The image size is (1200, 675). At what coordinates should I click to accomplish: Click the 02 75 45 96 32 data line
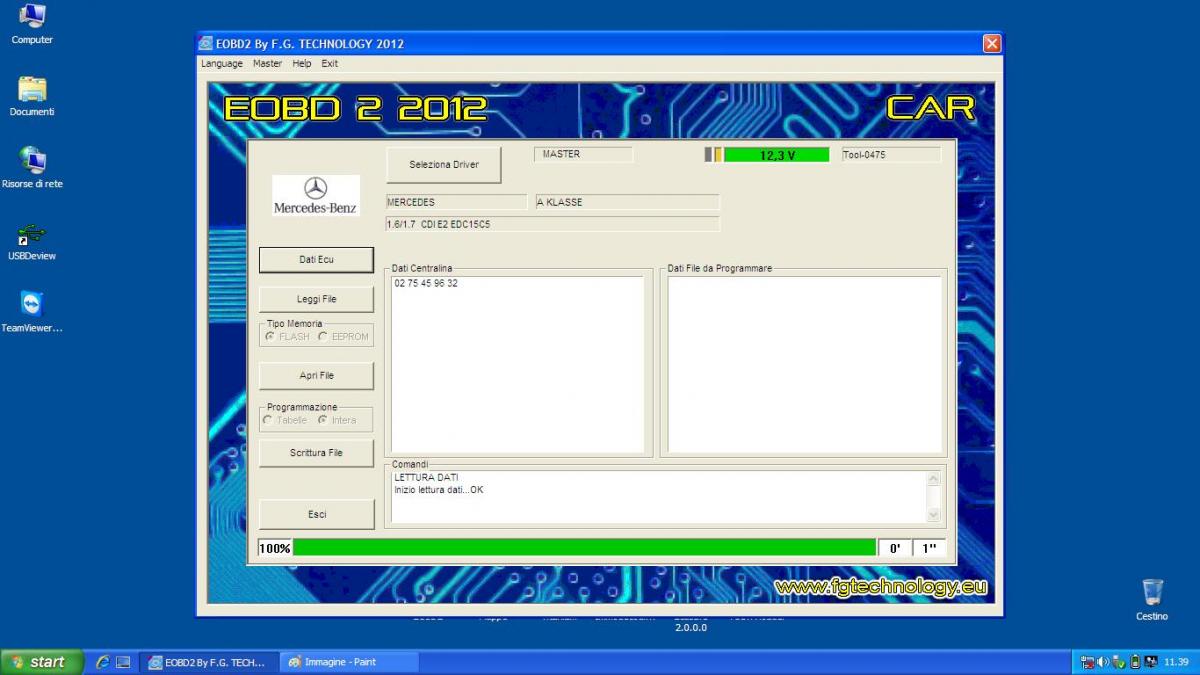[426, 284]
